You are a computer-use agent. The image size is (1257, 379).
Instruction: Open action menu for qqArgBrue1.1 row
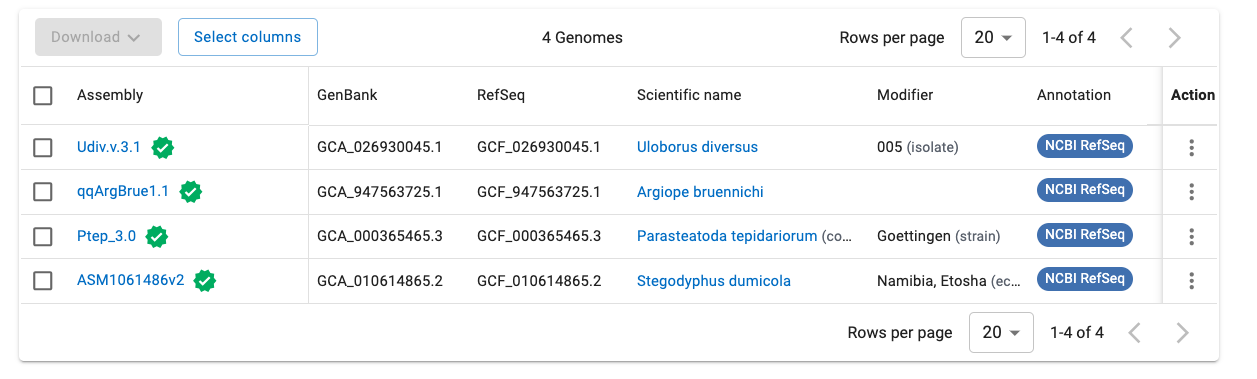pyautogui.click(x=1191, y=192)
